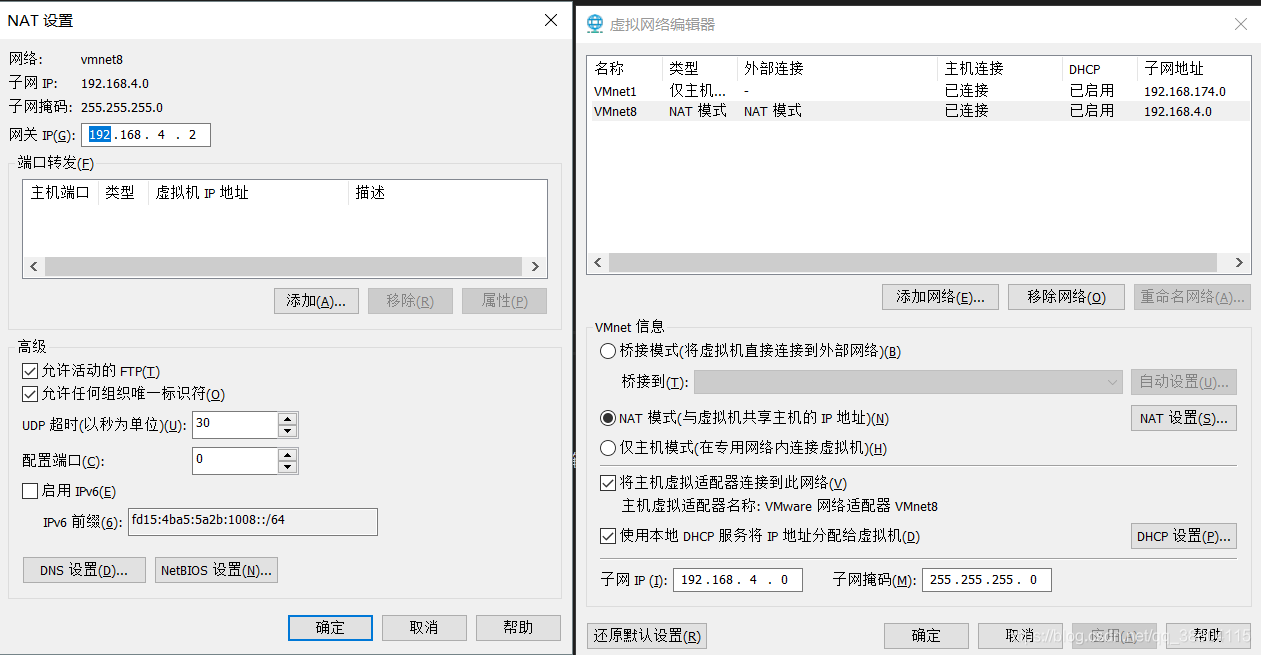Toggle 允许活动的 FTP checkbox
Viewport: 1261px width, 655px height.
[29, 371]
